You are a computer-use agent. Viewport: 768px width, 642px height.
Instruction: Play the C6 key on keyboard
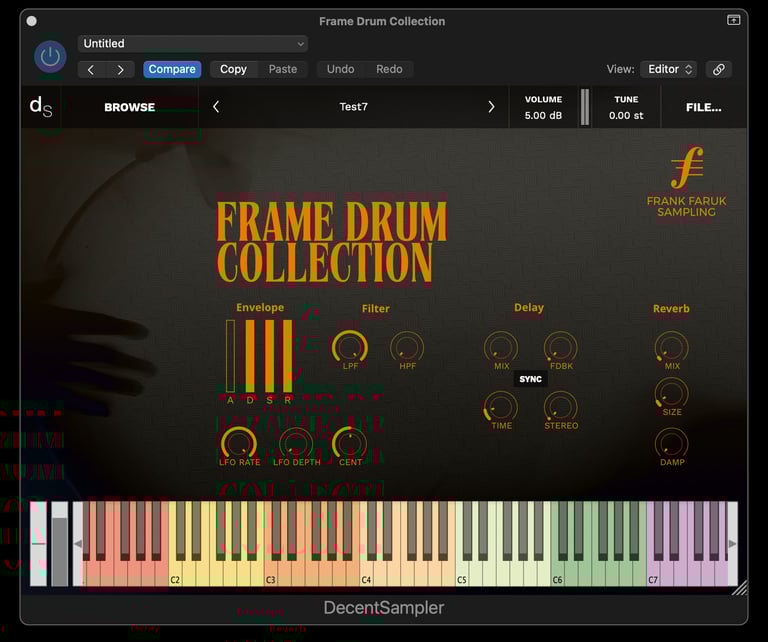[557, 573]
